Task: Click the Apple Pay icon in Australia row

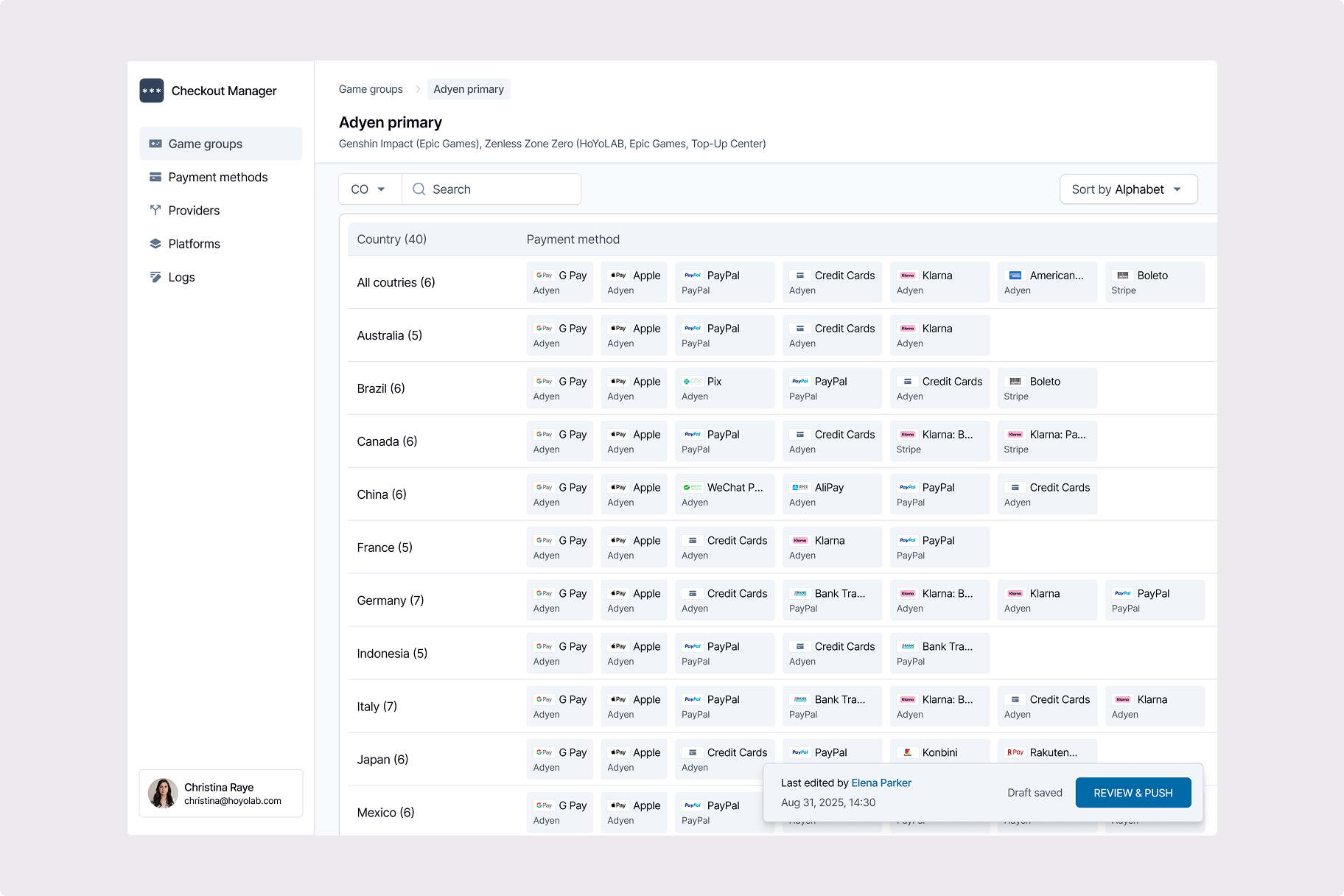Action: click(617, 328)
